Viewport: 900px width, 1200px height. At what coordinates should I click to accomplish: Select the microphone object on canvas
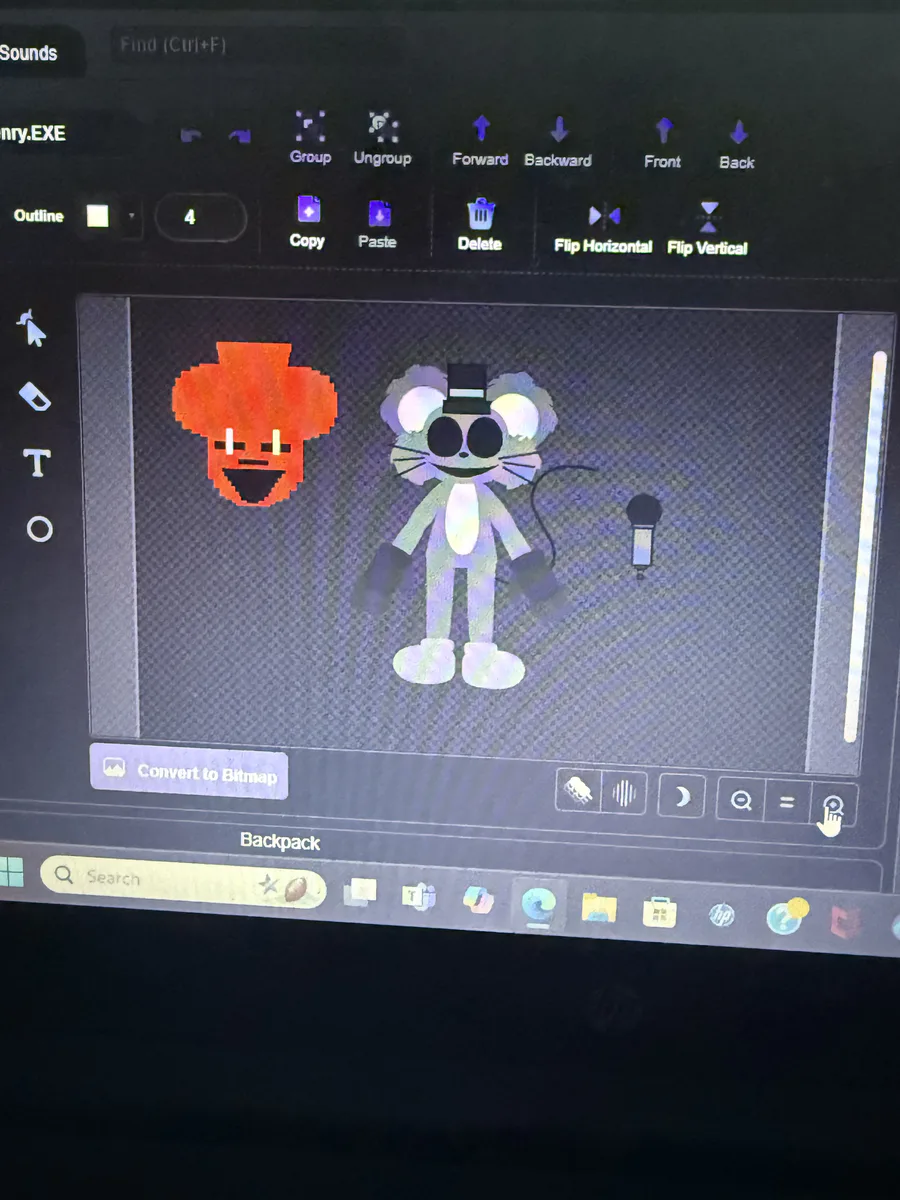tap(643, 535)
